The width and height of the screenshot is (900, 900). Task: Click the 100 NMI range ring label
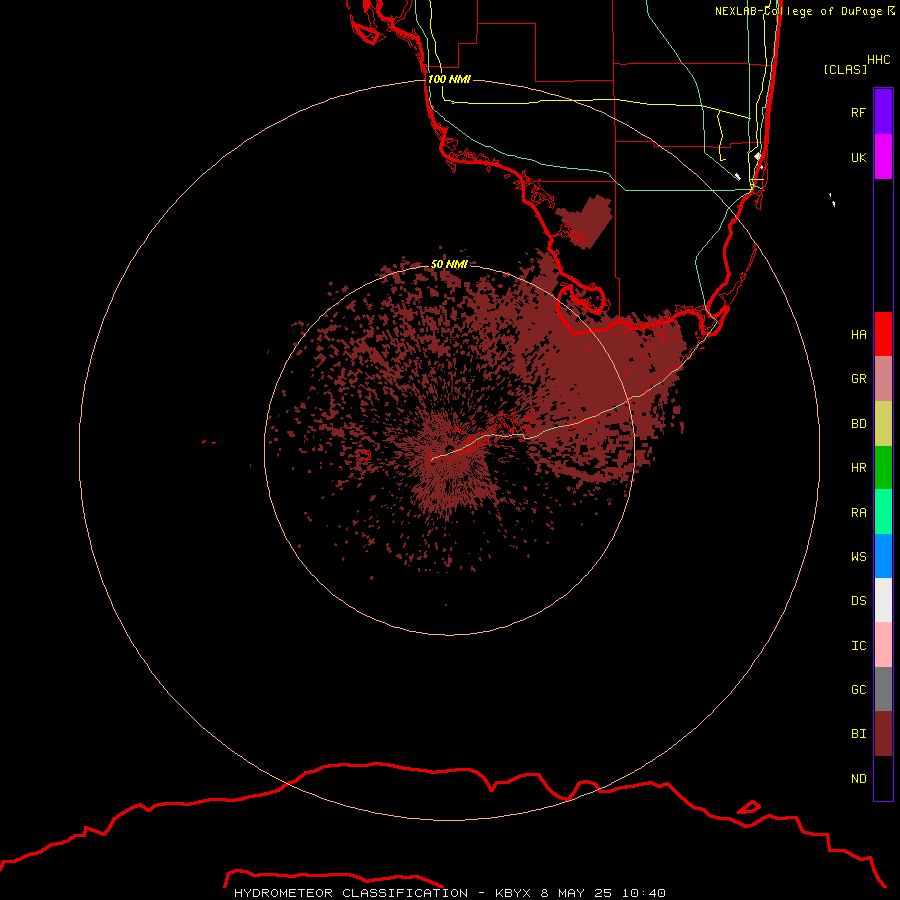[449, 79]
